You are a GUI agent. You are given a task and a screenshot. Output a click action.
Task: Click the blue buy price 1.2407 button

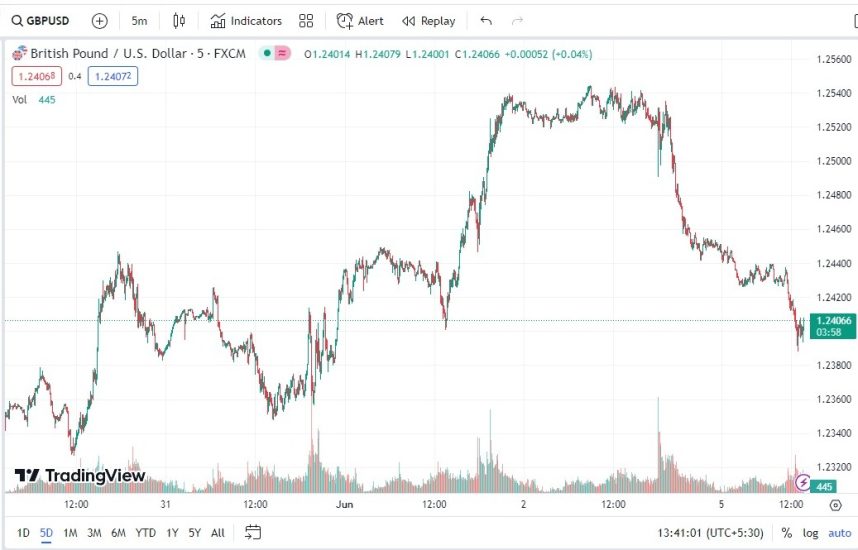click(112, 76)
